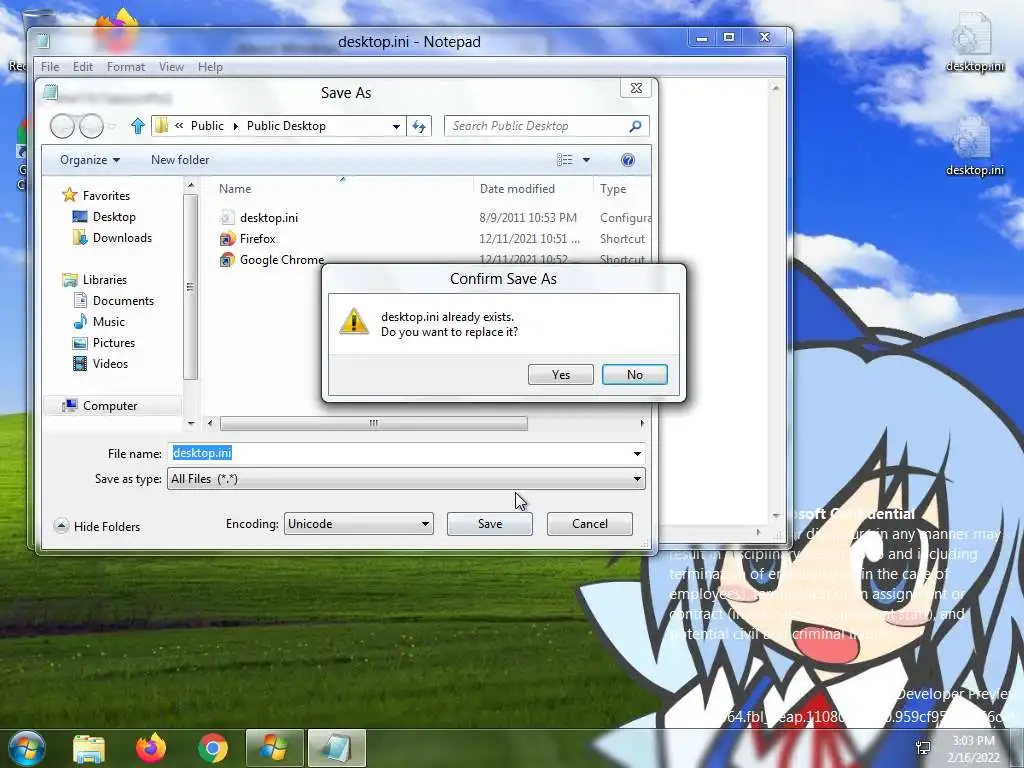Launch Google Chrome from the taskbar
The width and height of the screenshot is (1024, 768).
(212, 749)
